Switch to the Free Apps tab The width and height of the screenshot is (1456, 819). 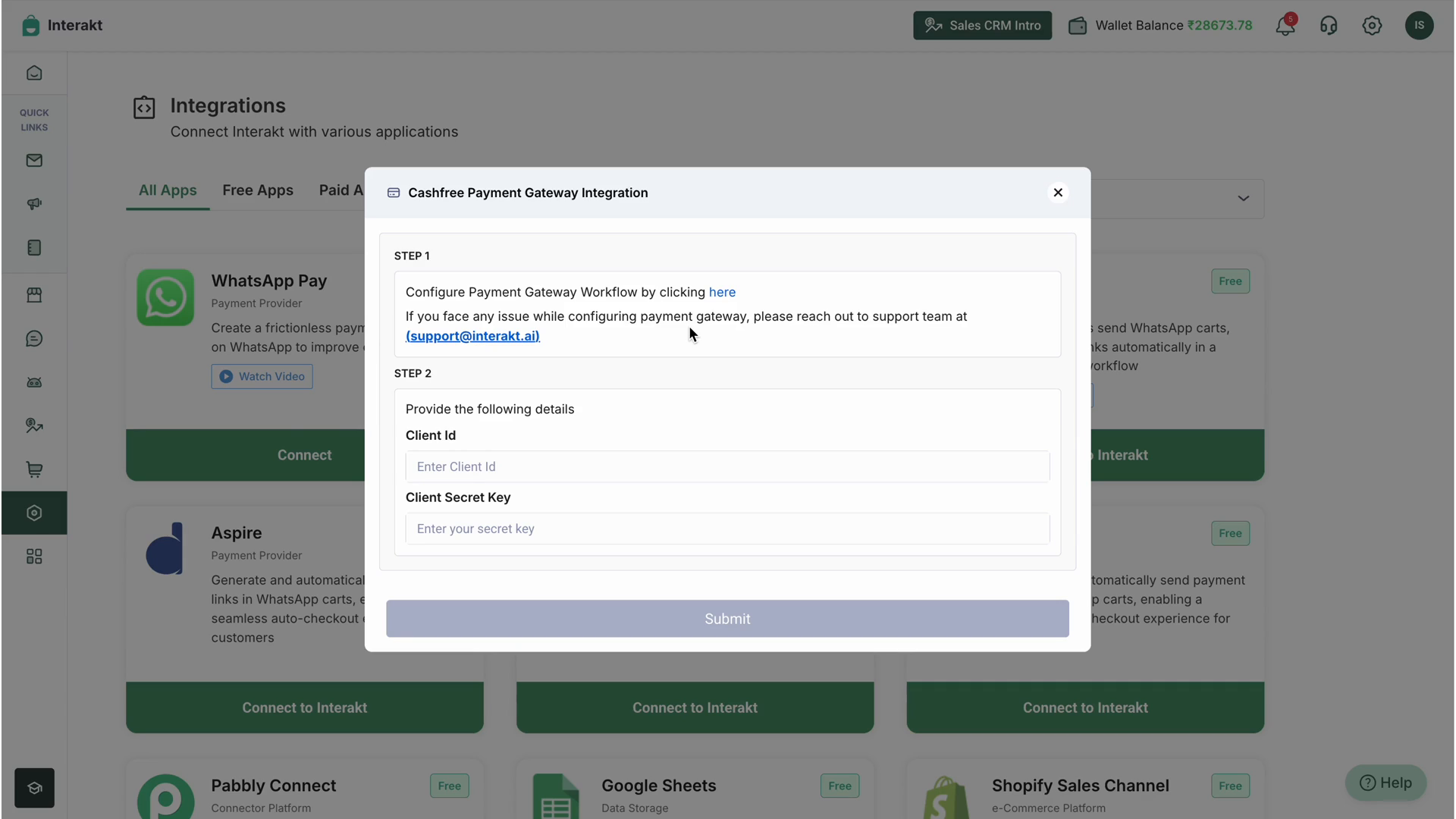coord(258,190)
